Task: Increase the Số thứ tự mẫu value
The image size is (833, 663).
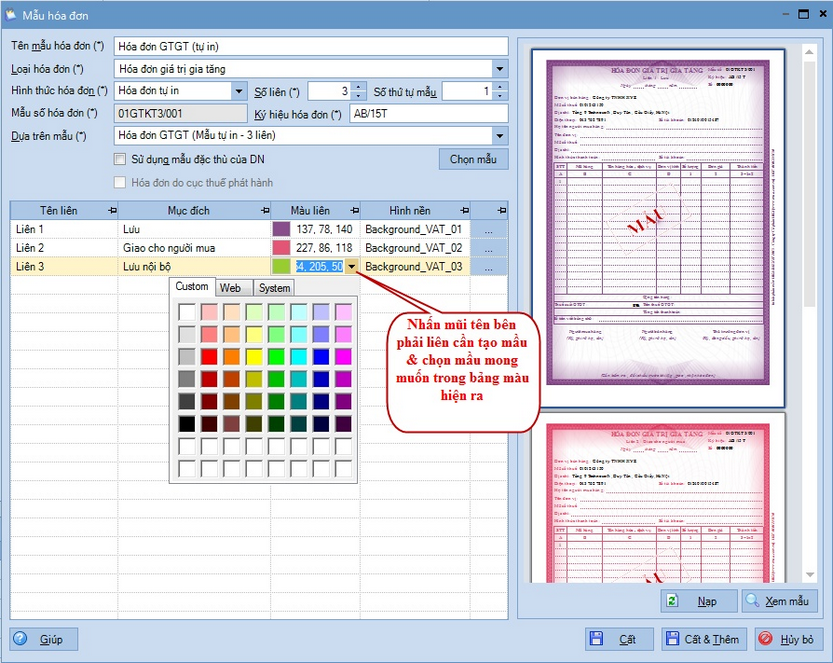Action: click(500, 87)
